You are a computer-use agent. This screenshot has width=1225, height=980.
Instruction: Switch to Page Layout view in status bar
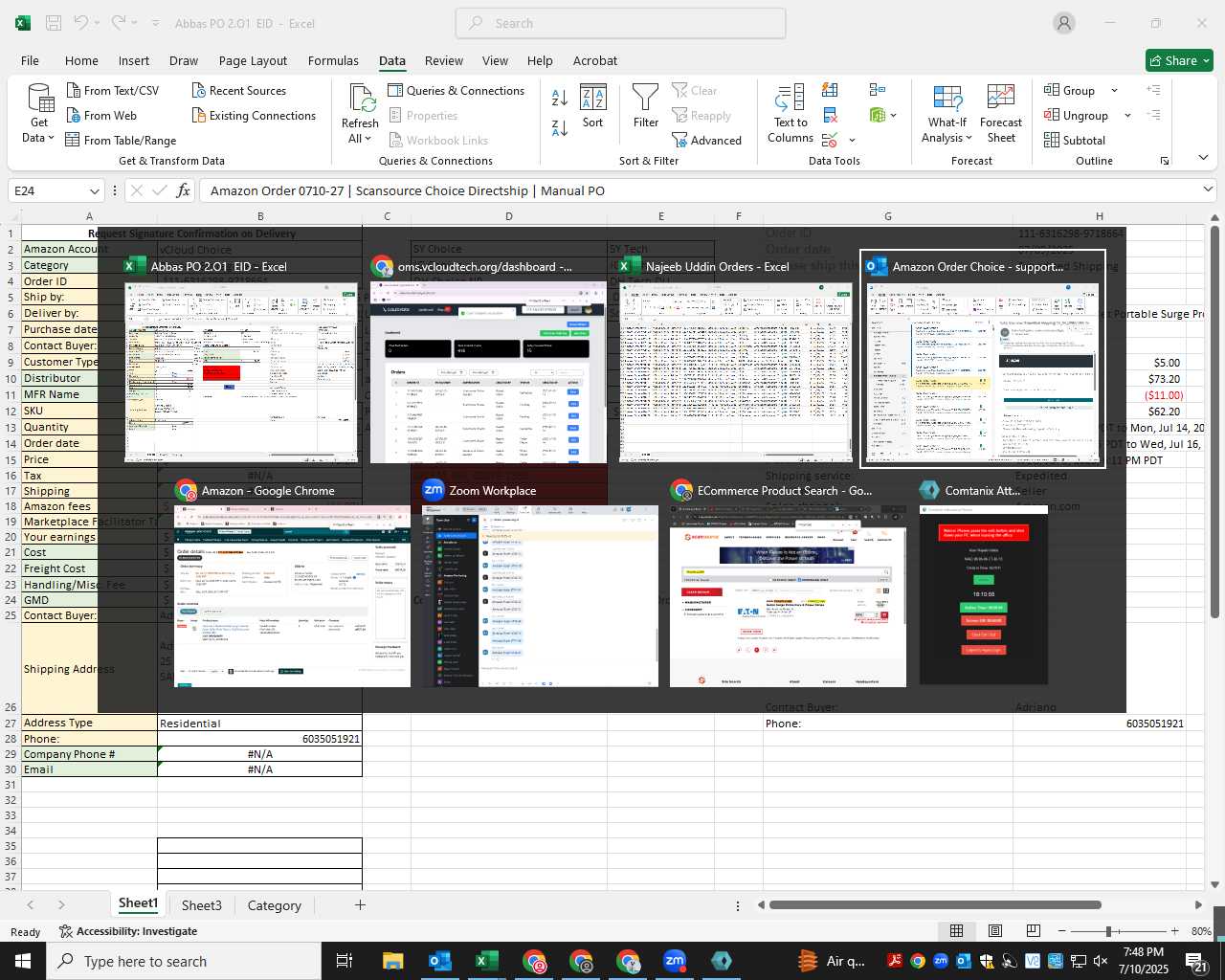994,930
